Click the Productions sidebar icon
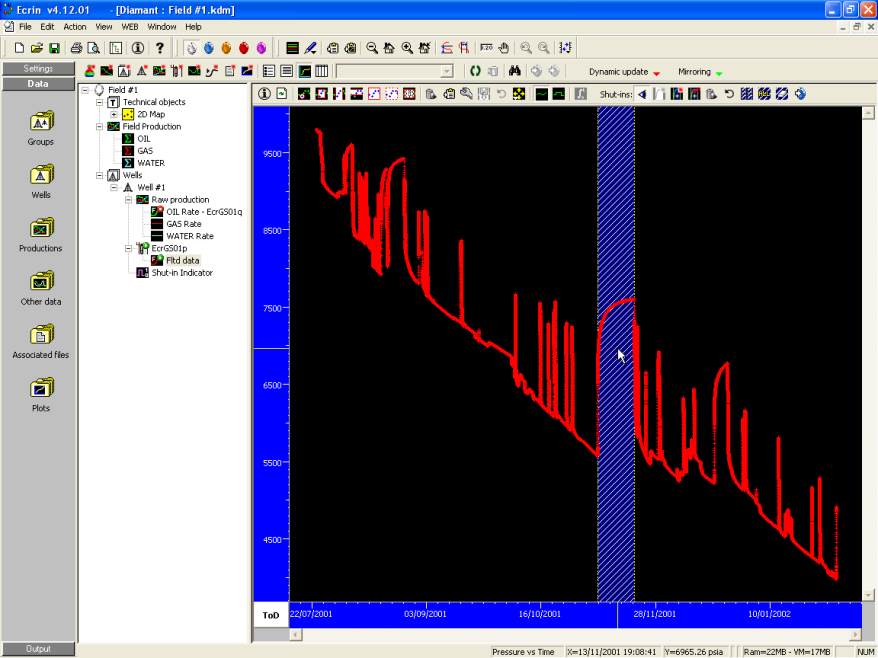878x658 pixels. point(40,230)
